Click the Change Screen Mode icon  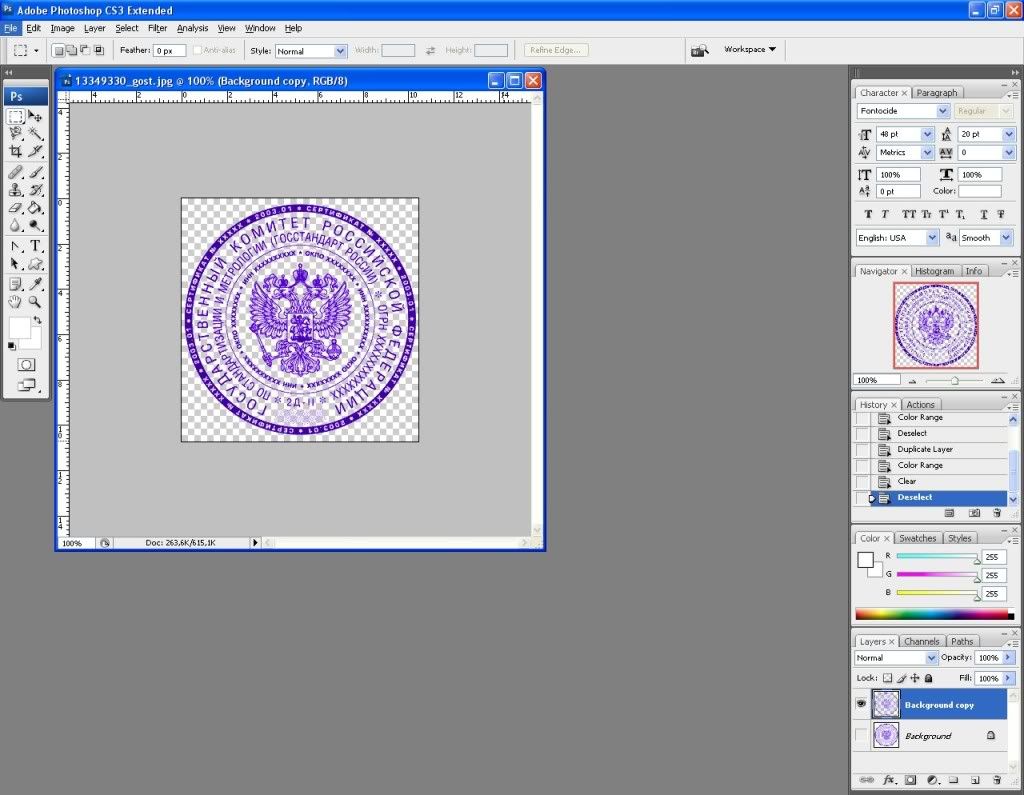(26, 385)
